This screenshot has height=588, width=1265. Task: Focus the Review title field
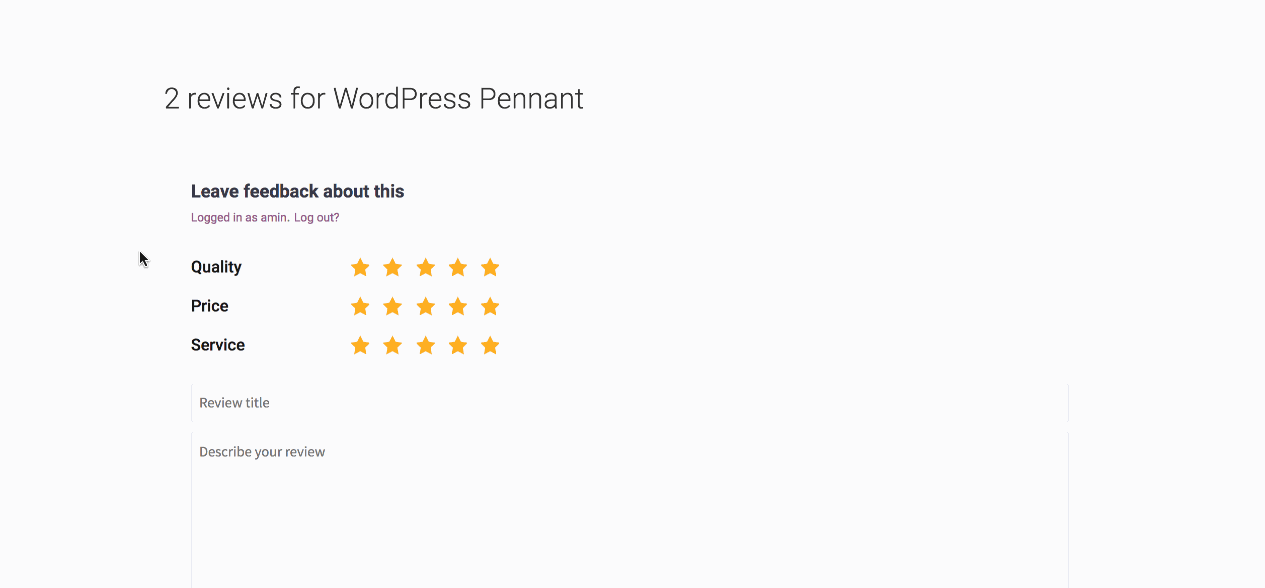coord(630,403)
